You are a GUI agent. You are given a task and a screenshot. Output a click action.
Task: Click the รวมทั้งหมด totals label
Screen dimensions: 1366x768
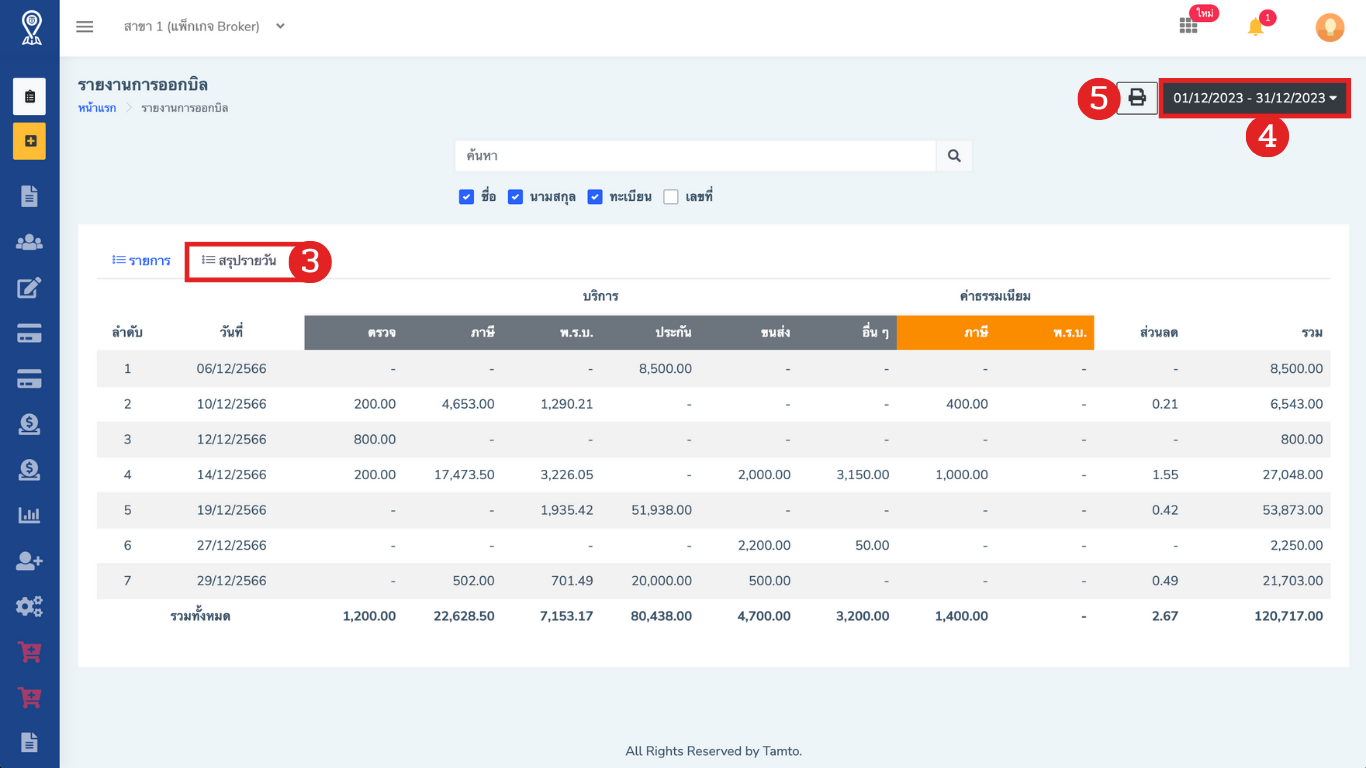coord(200,616)
